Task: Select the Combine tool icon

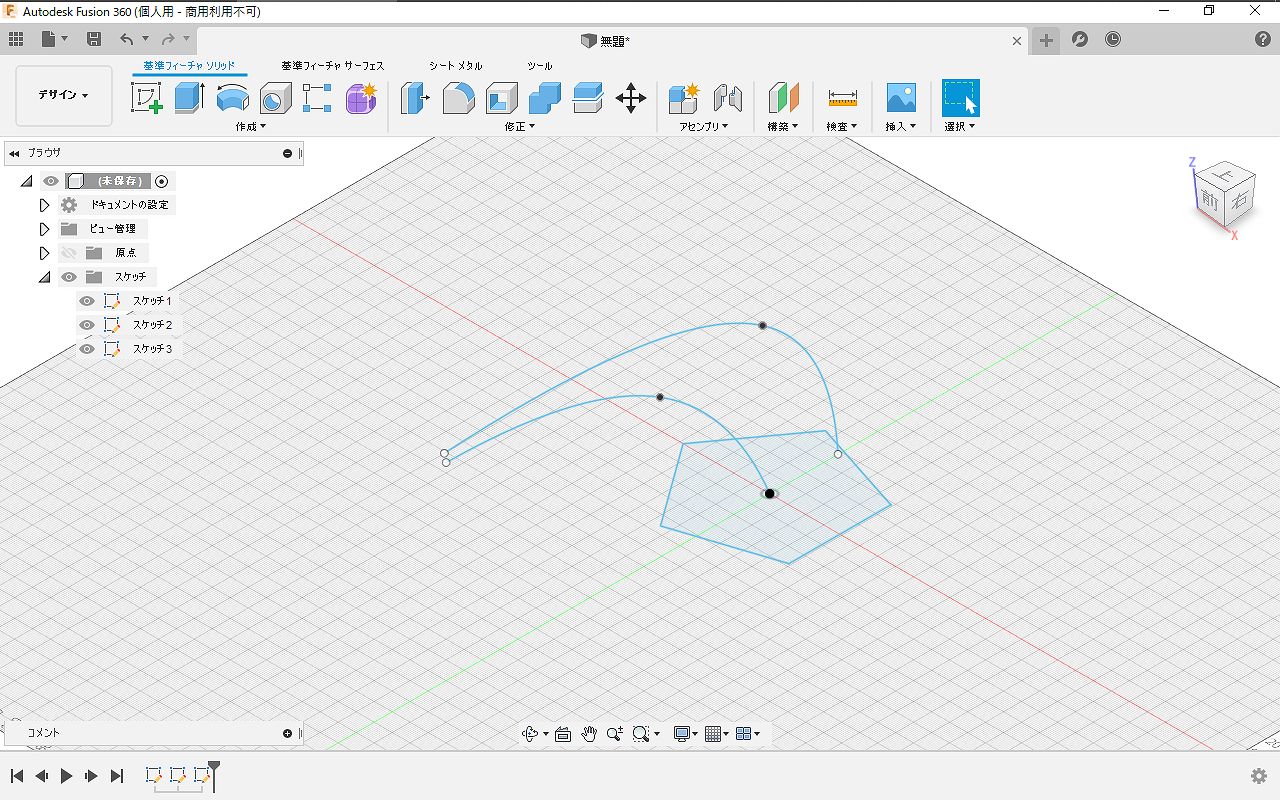Action: [545, 98]
